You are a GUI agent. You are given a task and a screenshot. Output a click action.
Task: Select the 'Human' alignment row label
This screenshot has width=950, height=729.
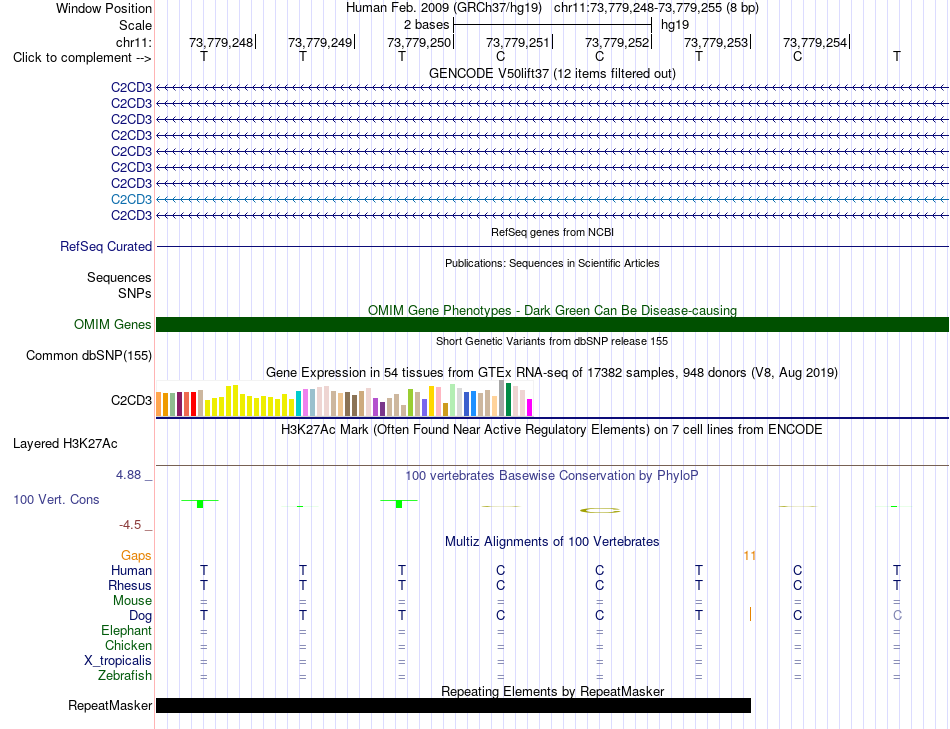[x=131, y=571]
